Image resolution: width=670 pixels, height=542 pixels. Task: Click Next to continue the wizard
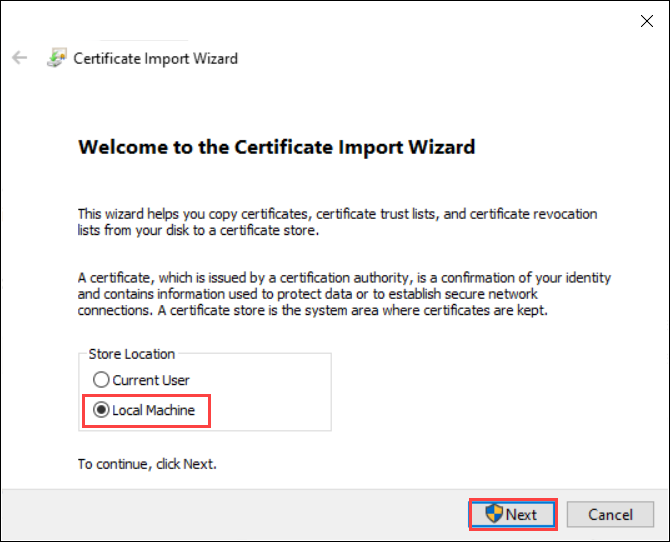(x=513, y=514)
